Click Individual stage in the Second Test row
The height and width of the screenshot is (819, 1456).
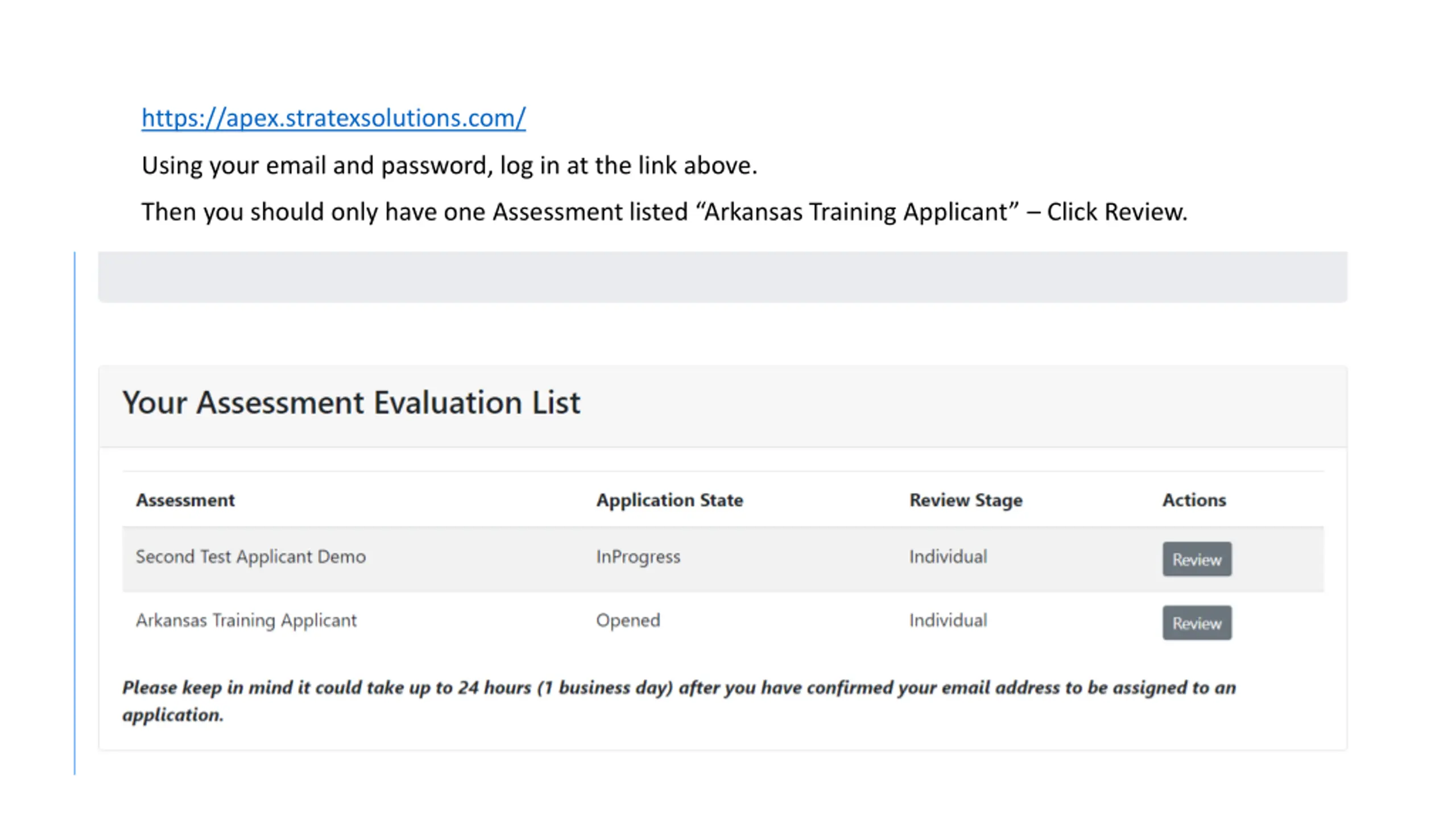tap(948, 556)
